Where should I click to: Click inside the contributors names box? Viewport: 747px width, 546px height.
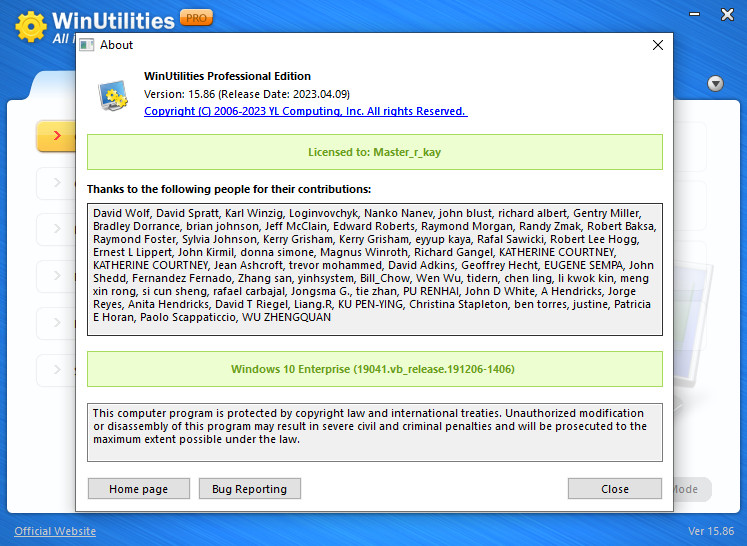[374, 269]
